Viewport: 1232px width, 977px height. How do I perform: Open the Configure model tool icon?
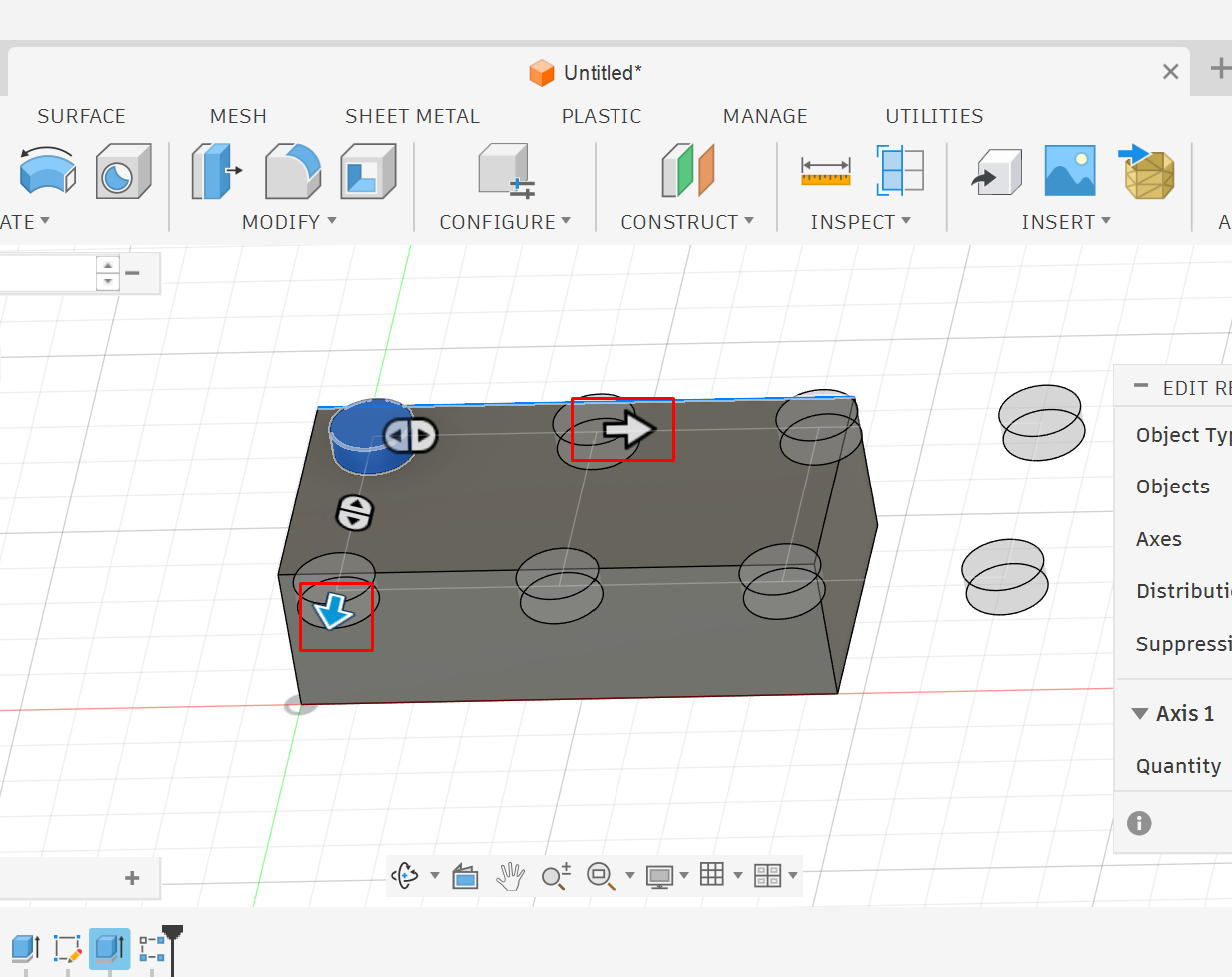(506, 171)
